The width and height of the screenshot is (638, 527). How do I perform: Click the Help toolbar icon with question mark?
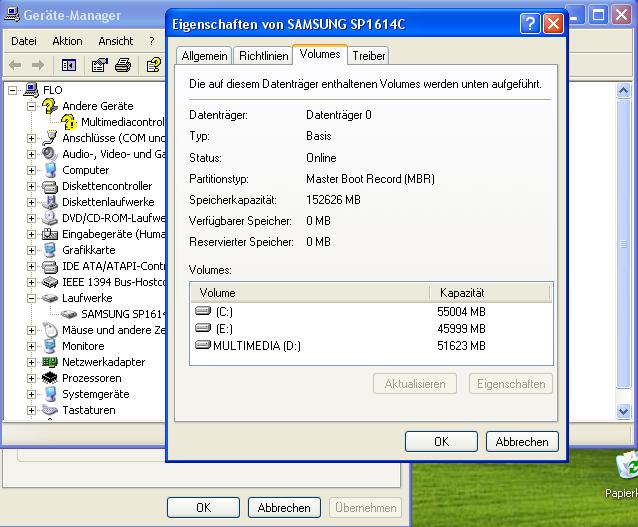pos(153,65)
